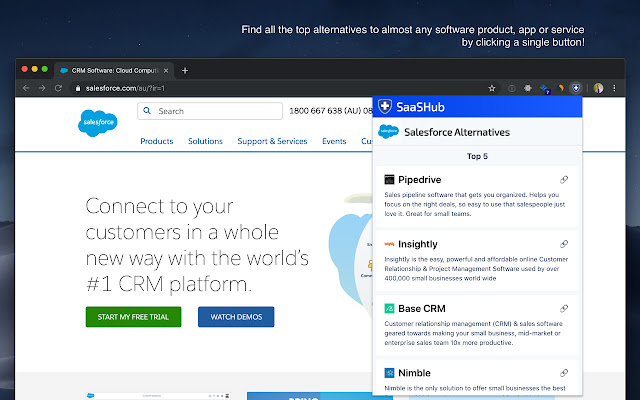Go back using the browser back arrow

pos(28,88)
